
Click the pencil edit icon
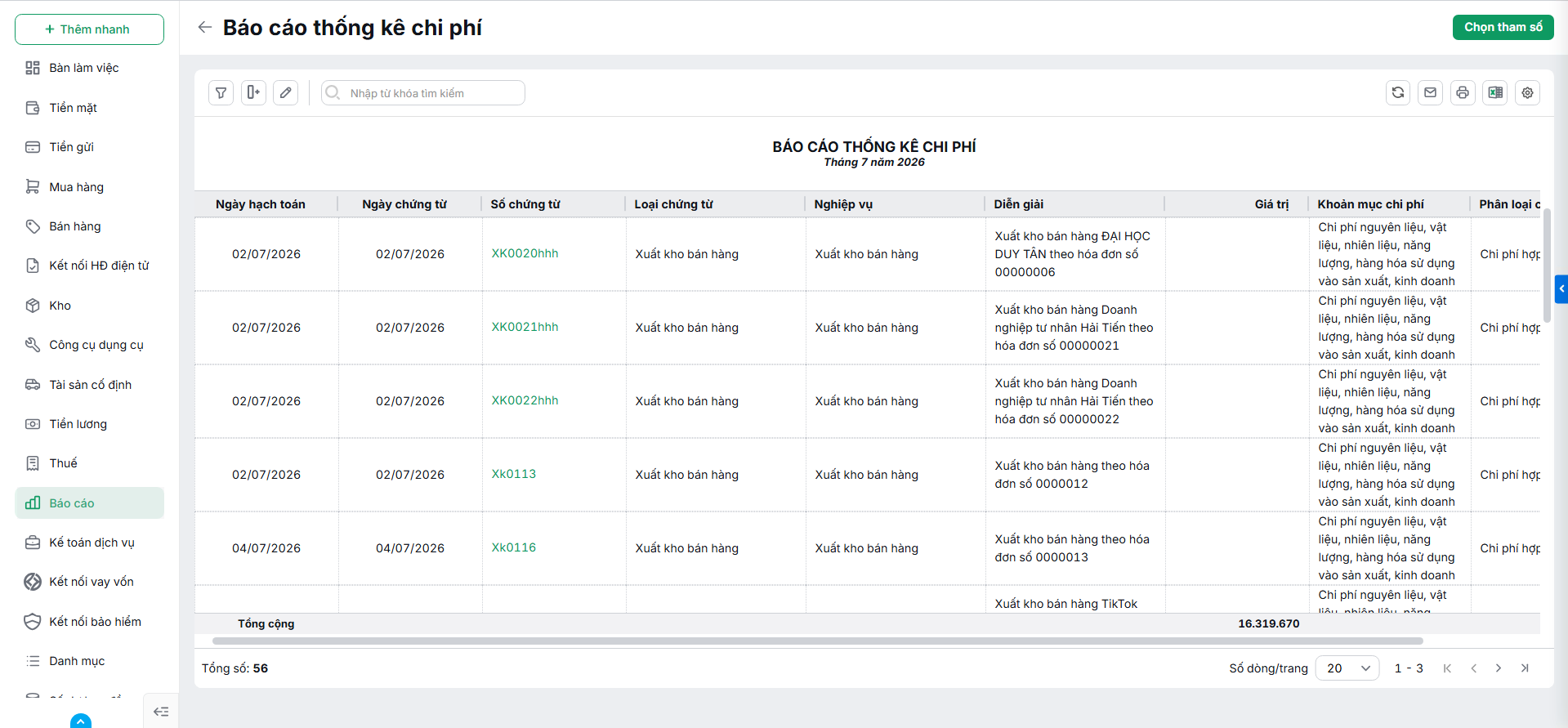(285, 93)
